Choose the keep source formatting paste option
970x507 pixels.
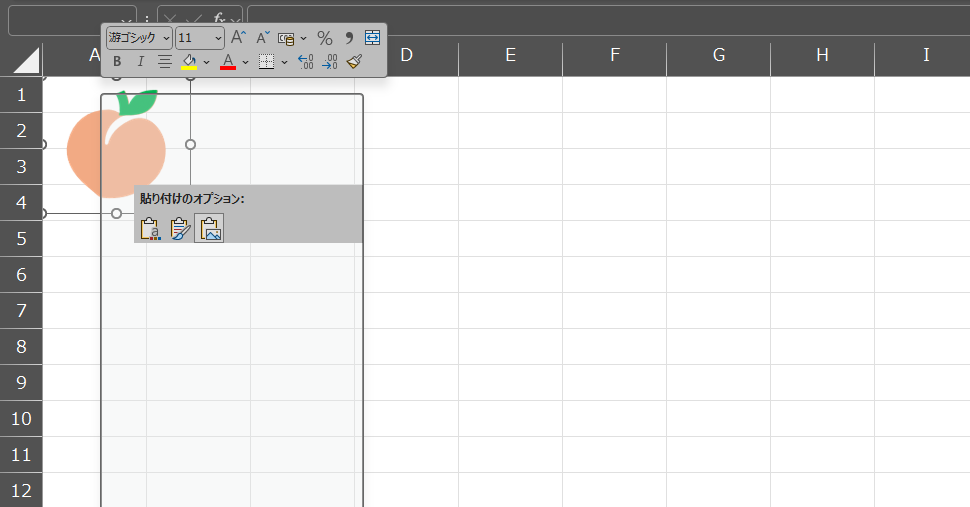pyautogui.click(x=150, y=229)
